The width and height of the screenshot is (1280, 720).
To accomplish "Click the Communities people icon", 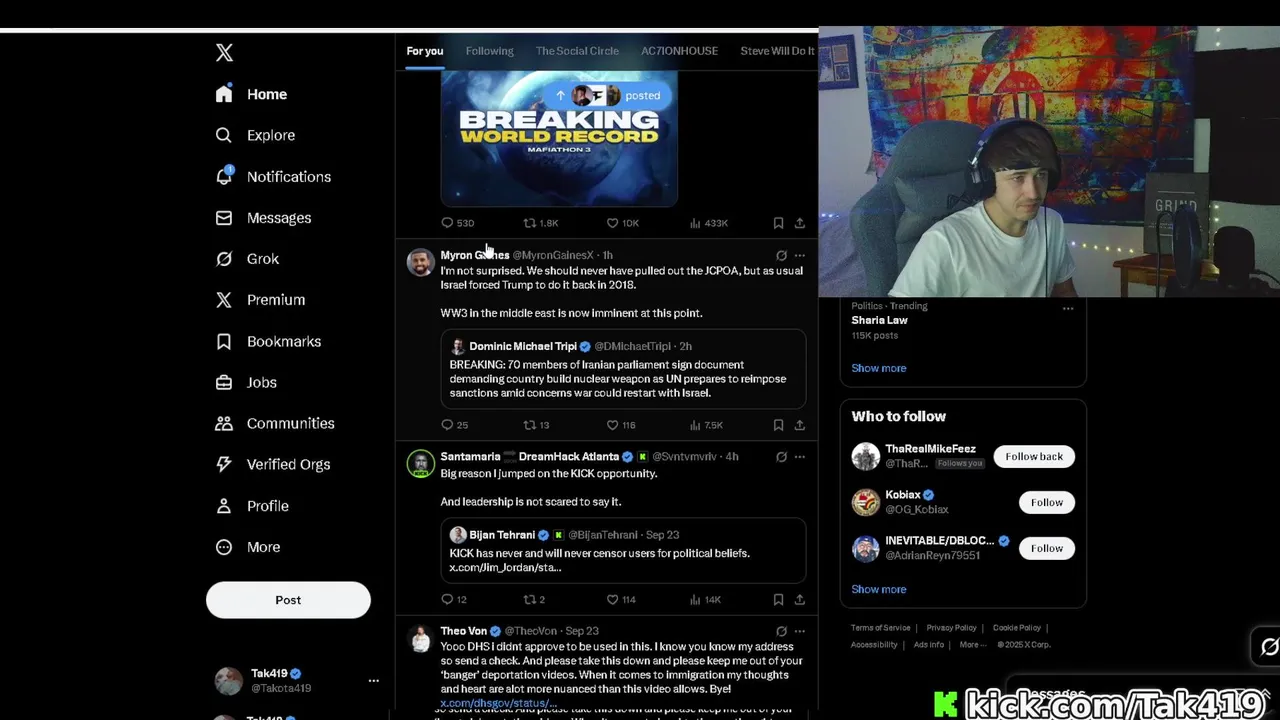I will point(224,424).
